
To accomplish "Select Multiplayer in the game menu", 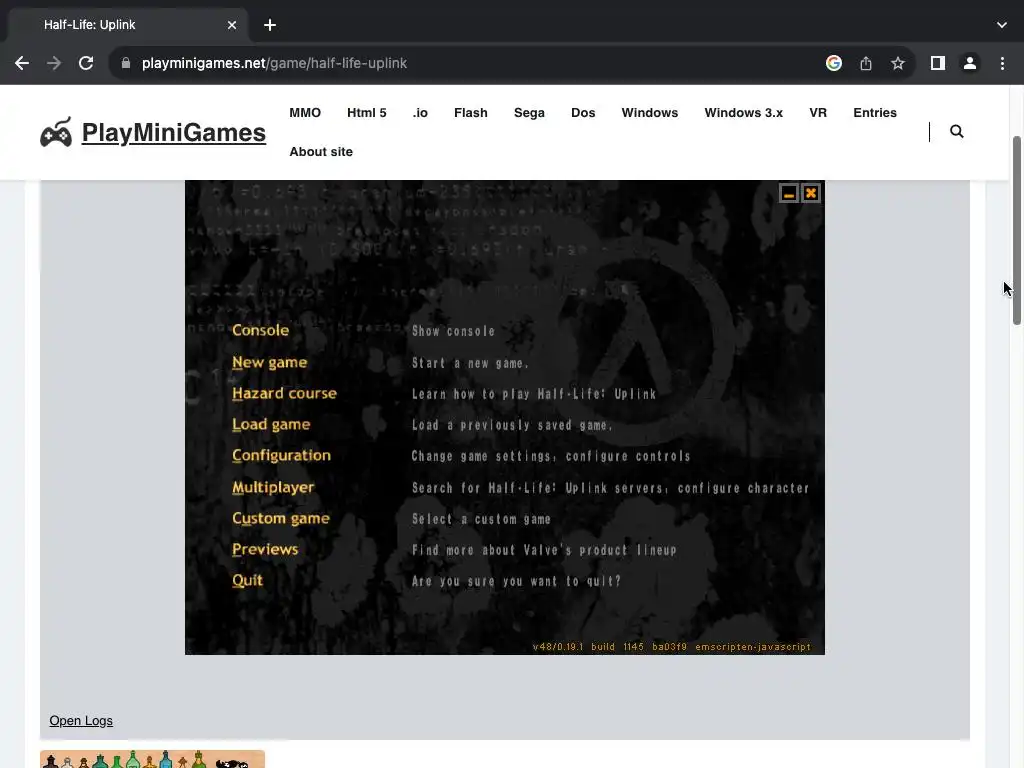I will click(273, 487).
